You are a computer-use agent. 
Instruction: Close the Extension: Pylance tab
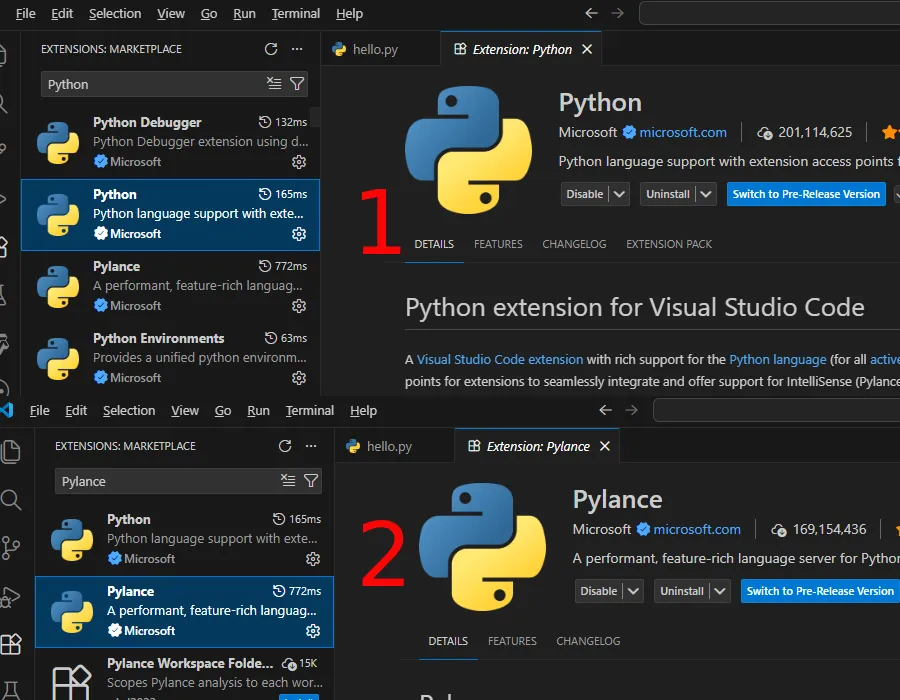pyautogui.click(x=604, y=446)
